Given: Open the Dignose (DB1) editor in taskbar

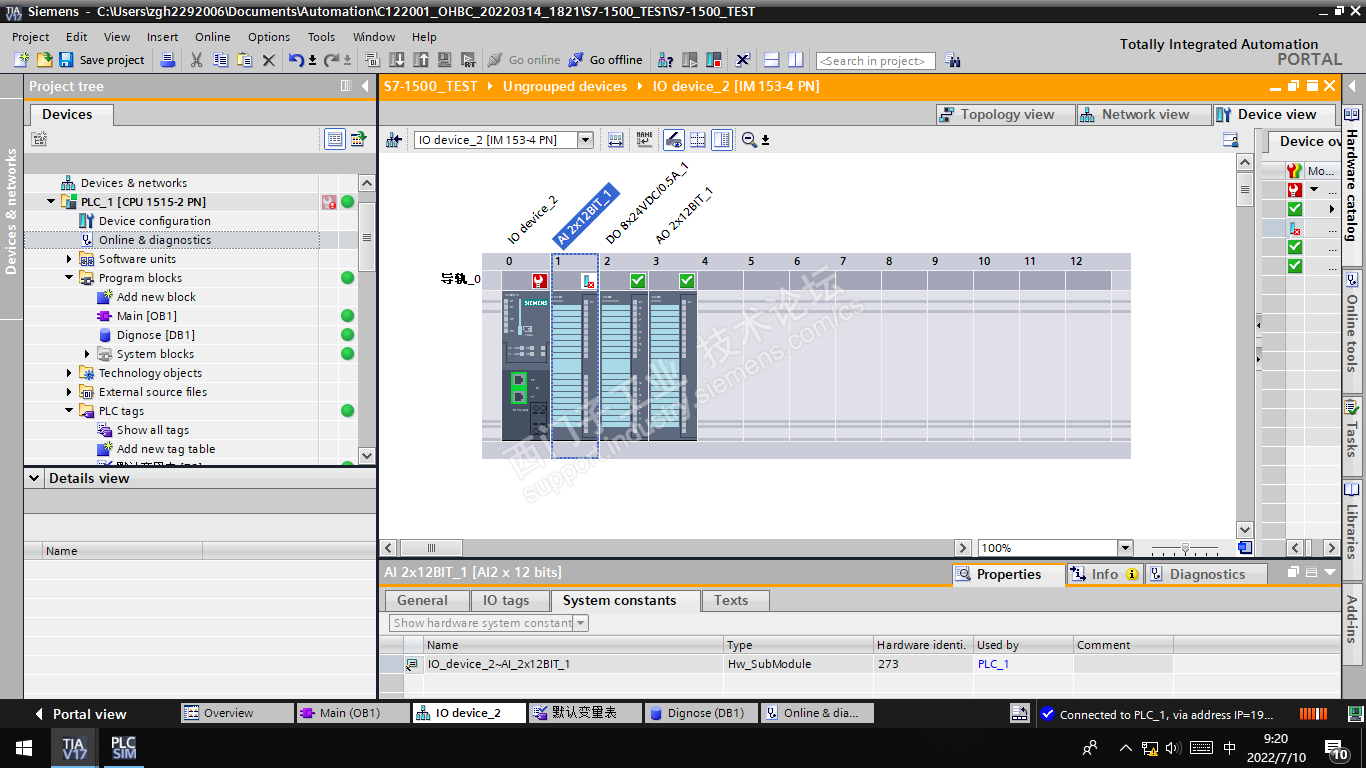Looking at the screenshot, I should point(700,713).
